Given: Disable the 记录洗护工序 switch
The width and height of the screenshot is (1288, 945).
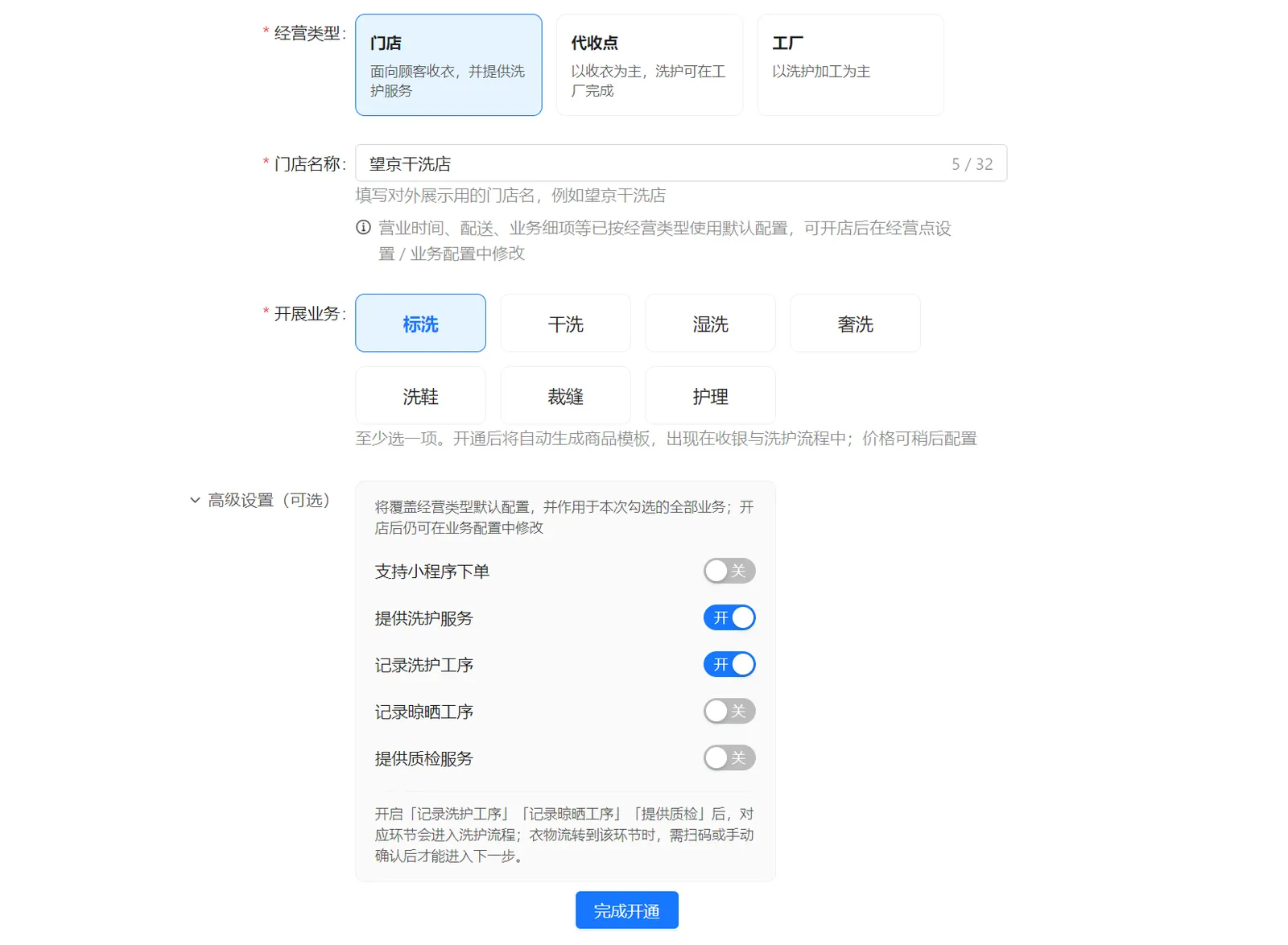Looking at the screenshot, I should click(x=729, y=664).
